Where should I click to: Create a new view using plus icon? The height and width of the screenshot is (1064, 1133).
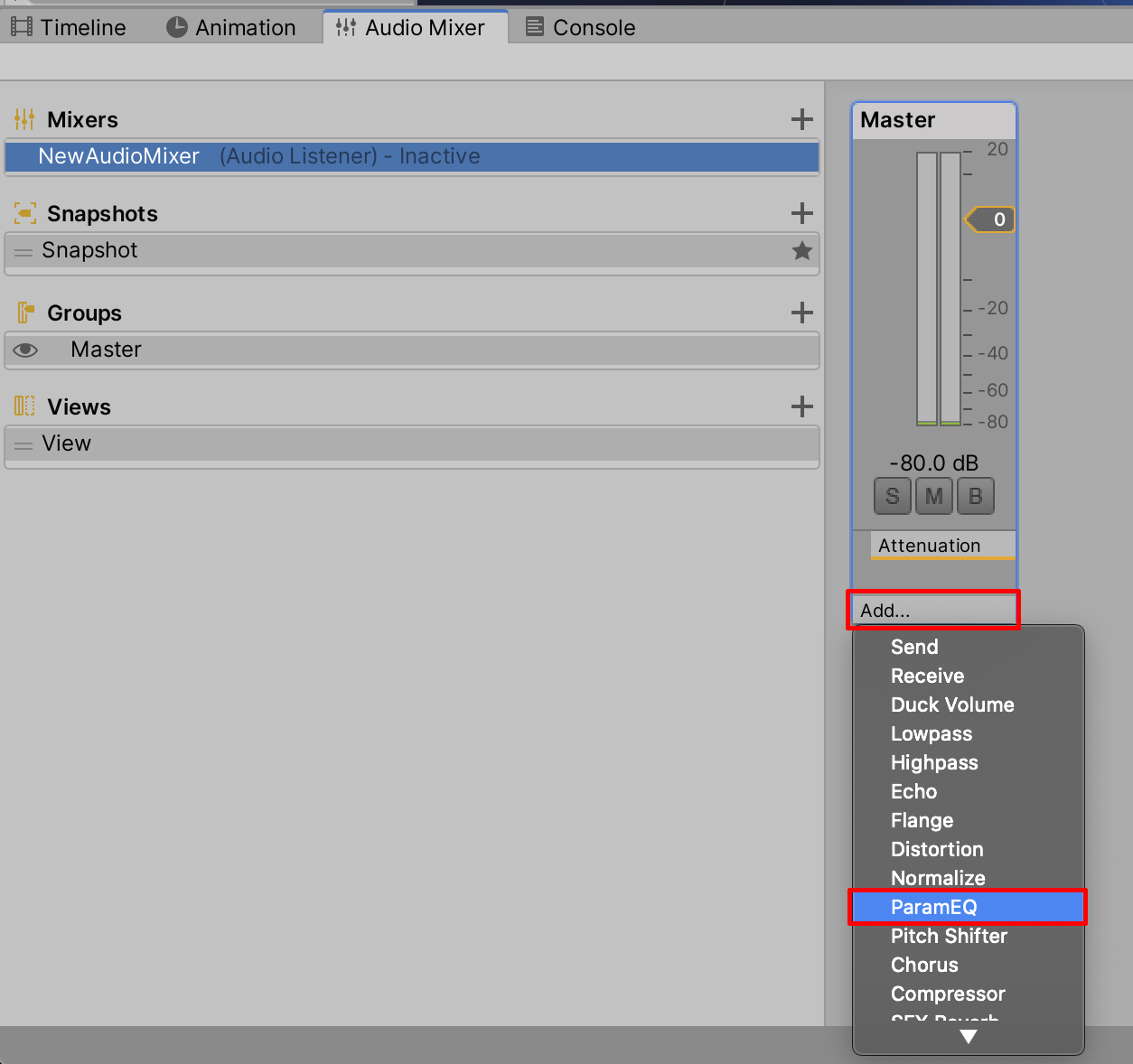point(801,406)
